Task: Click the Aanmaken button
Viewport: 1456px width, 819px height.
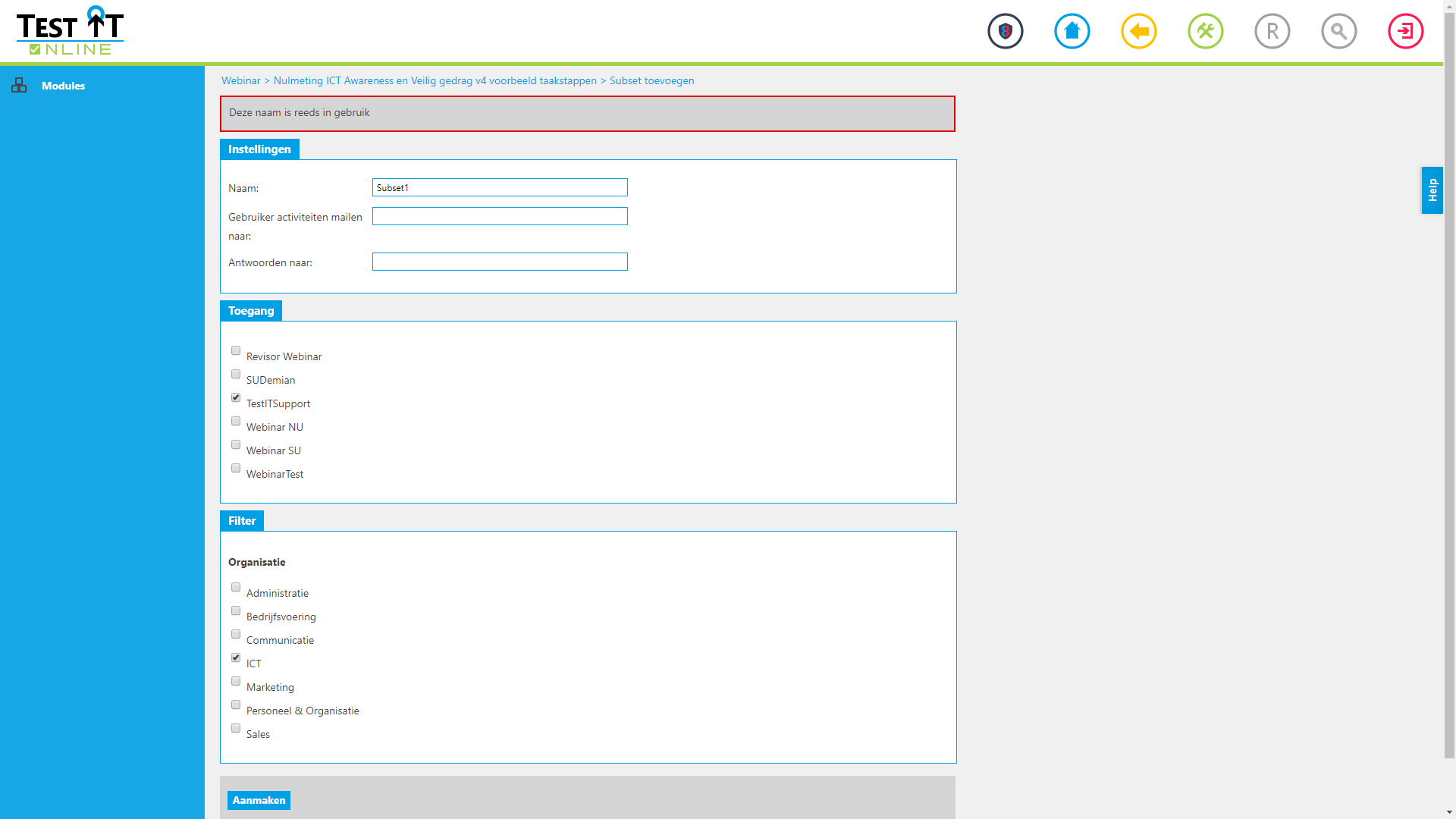Action: tap(259, 800)
